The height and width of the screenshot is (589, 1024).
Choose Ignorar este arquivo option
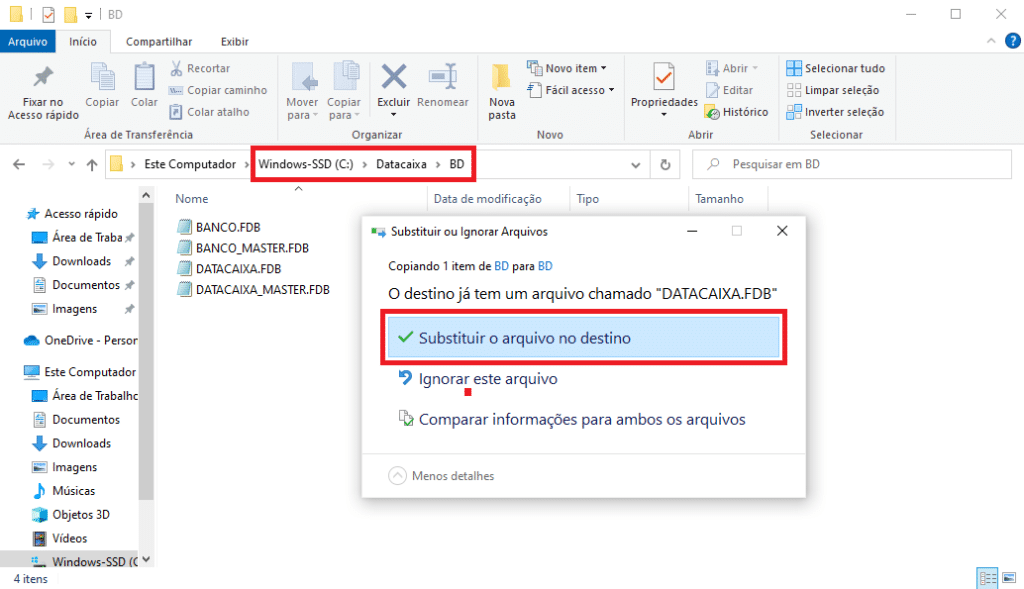tap(487, 379)
